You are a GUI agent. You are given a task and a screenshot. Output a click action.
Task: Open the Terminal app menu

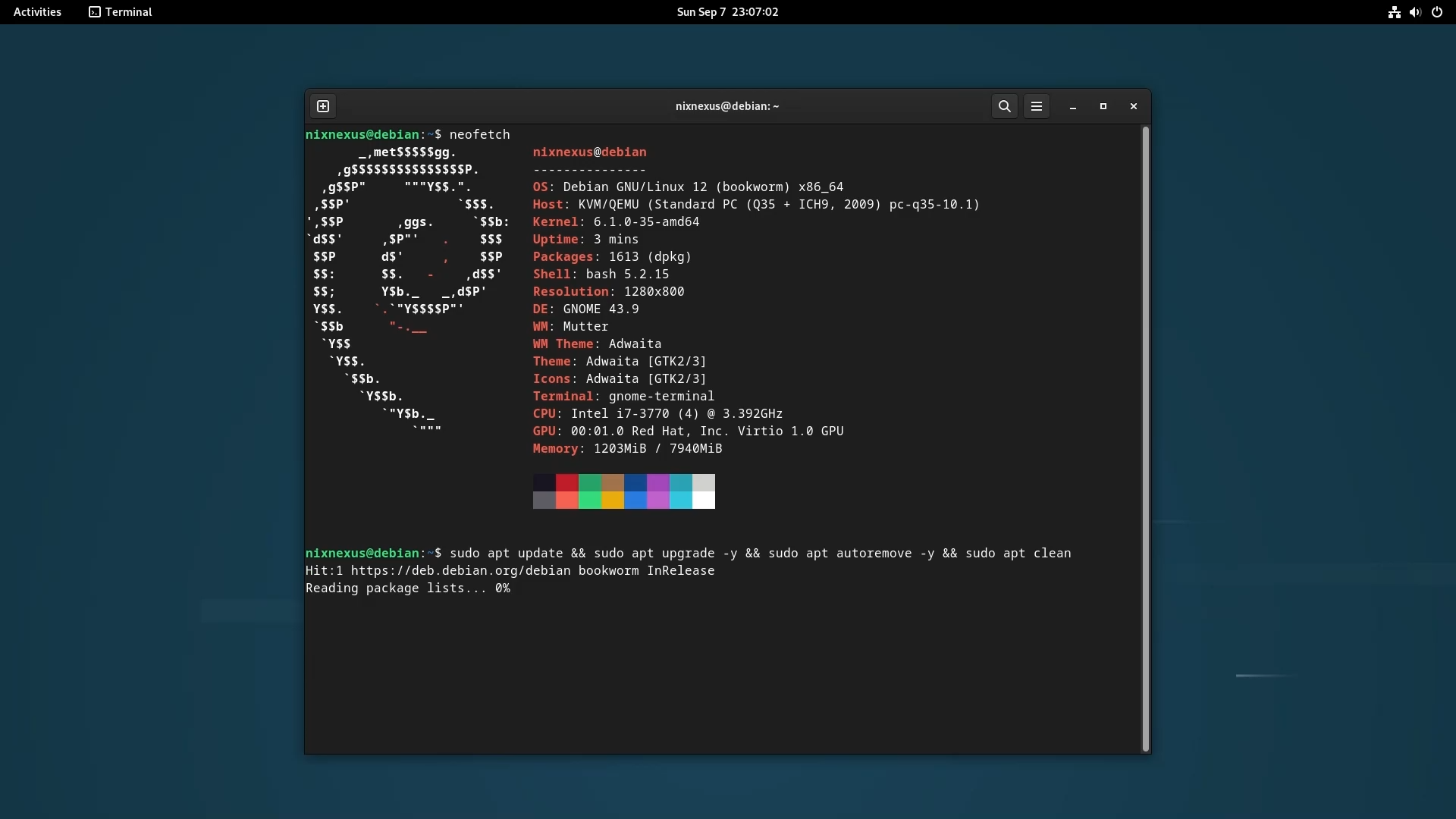[121, 12]
